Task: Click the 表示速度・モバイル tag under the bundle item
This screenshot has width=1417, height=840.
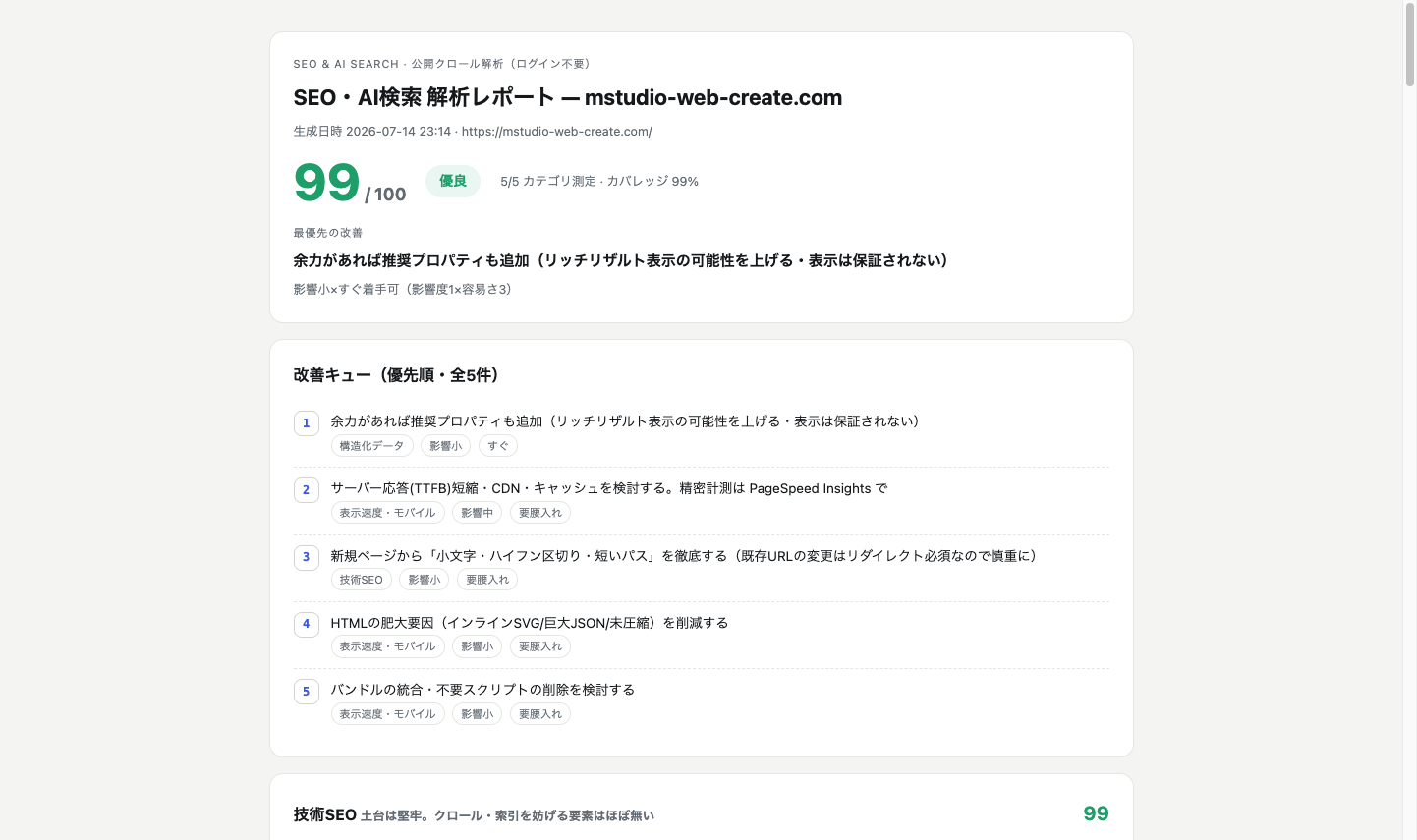Action: [x=387, y=714]
